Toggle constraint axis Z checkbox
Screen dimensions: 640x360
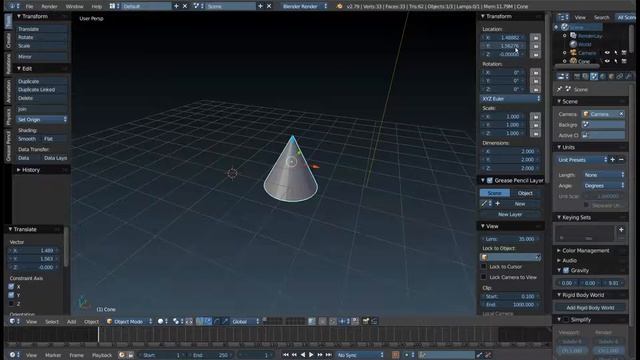point(11,304)
